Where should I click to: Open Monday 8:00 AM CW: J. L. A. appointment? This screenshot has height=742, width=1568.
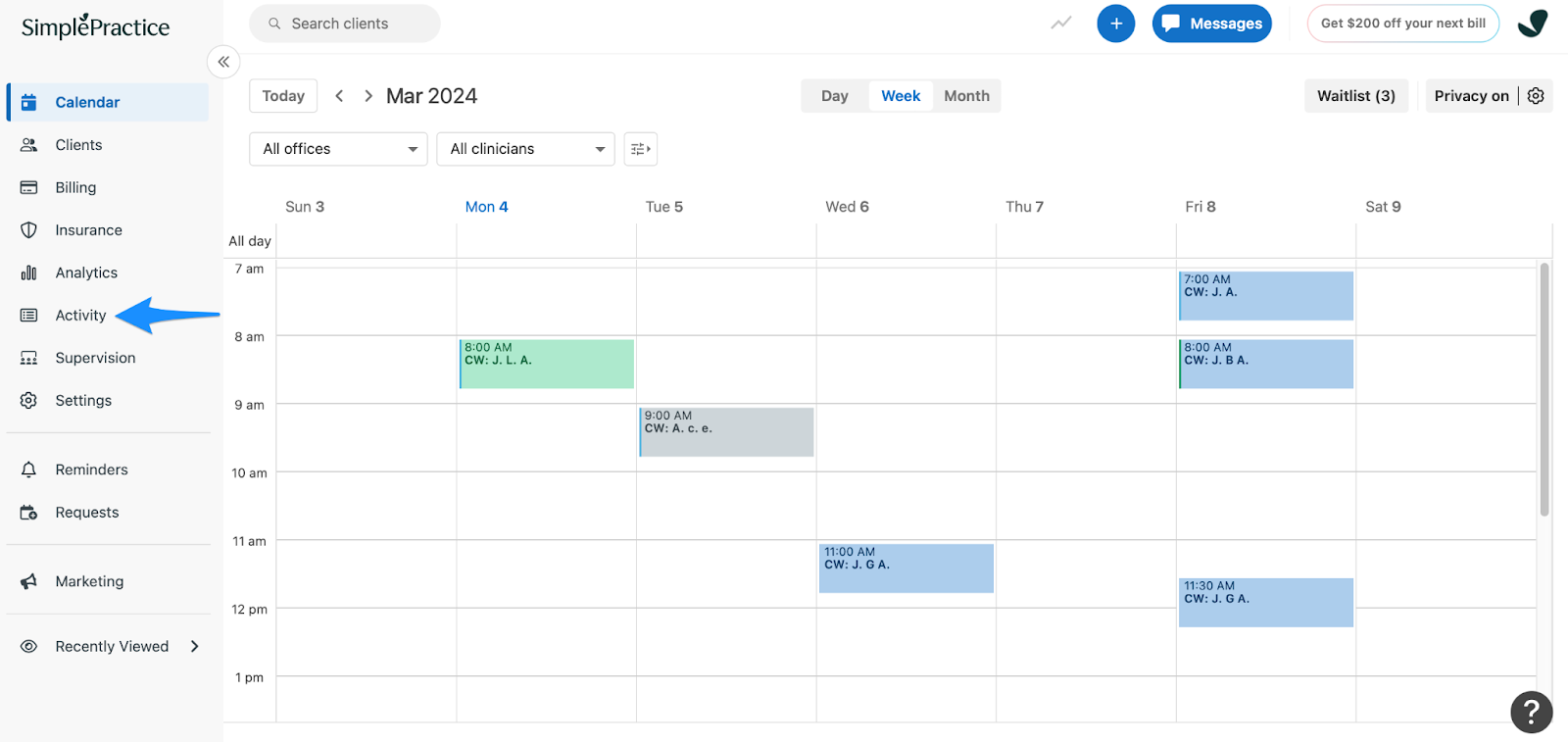(547, 364)
